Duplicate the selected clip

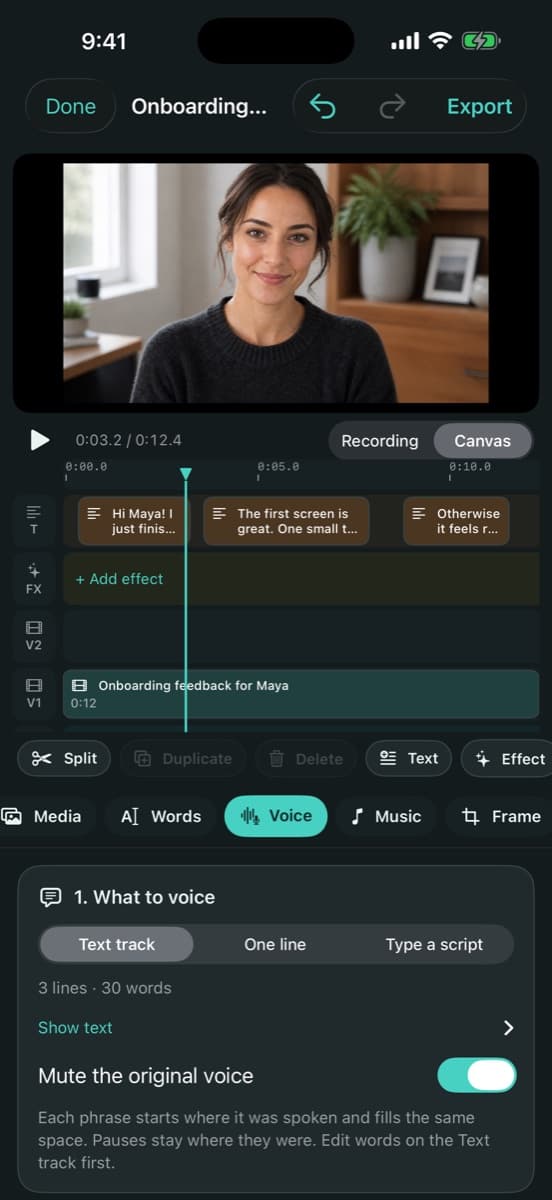182,759
